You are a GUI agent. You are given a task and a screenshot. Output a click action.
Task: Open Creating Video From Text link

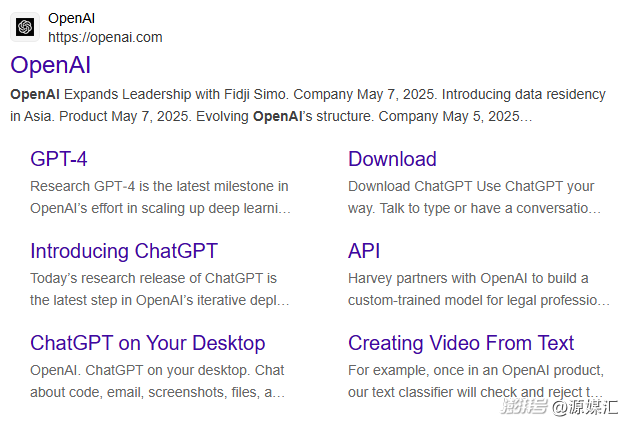pos(461,343)
